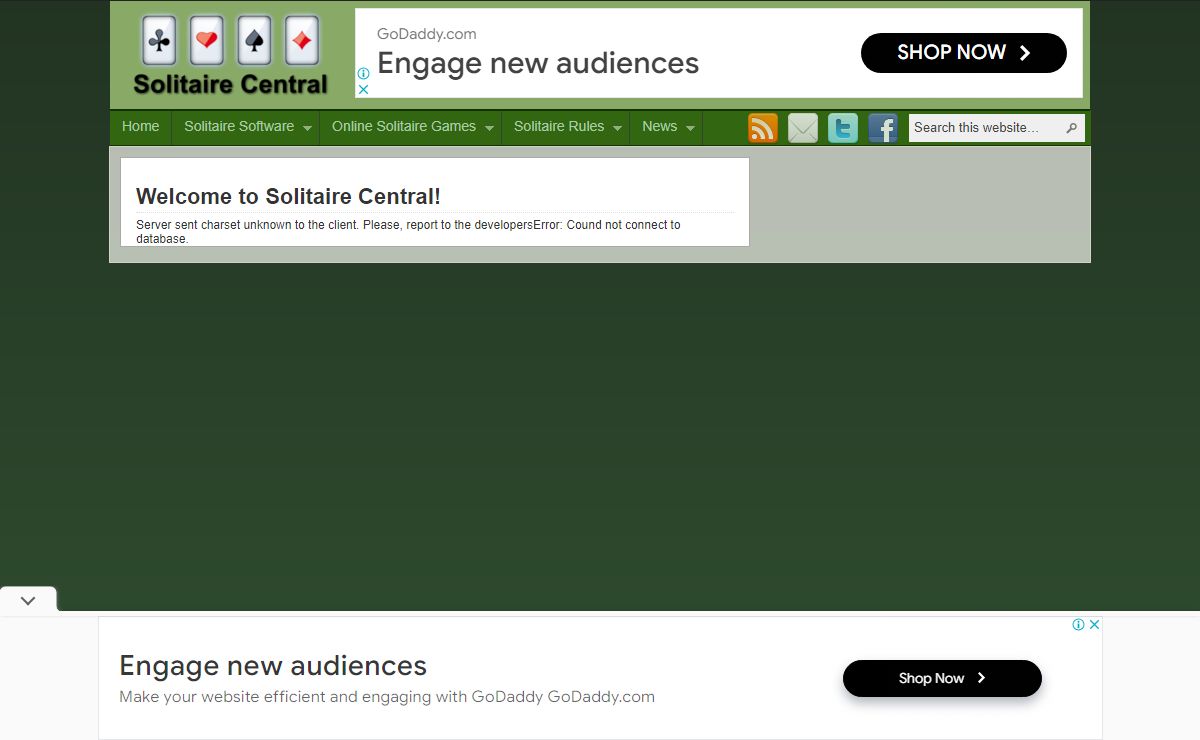Open the RSS feed icon

click(x=763, y=128)
